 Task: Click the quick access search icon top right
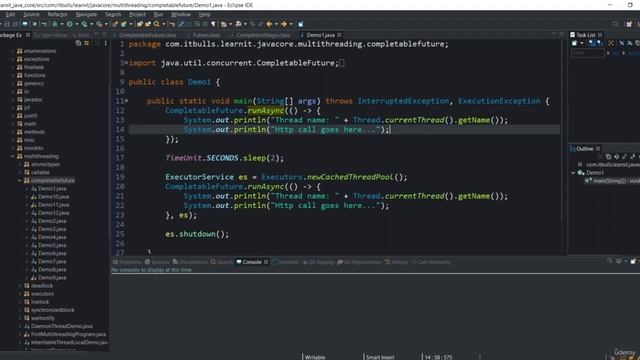click(x=616, y=24)
